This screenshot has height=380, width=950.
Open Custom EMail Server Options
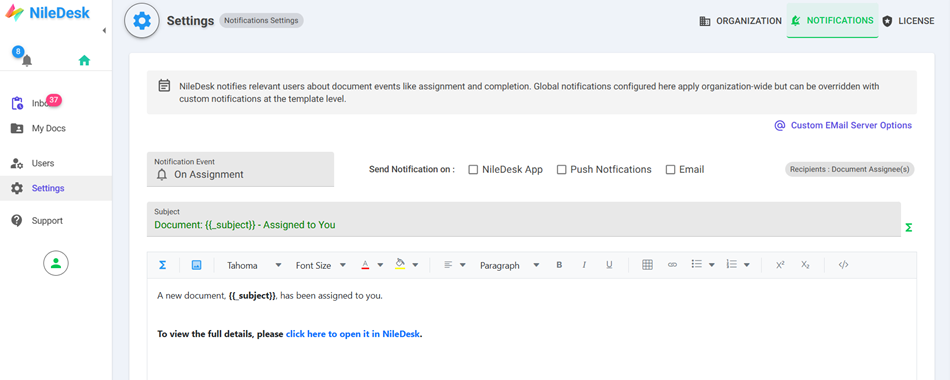(x=843, y=125)
